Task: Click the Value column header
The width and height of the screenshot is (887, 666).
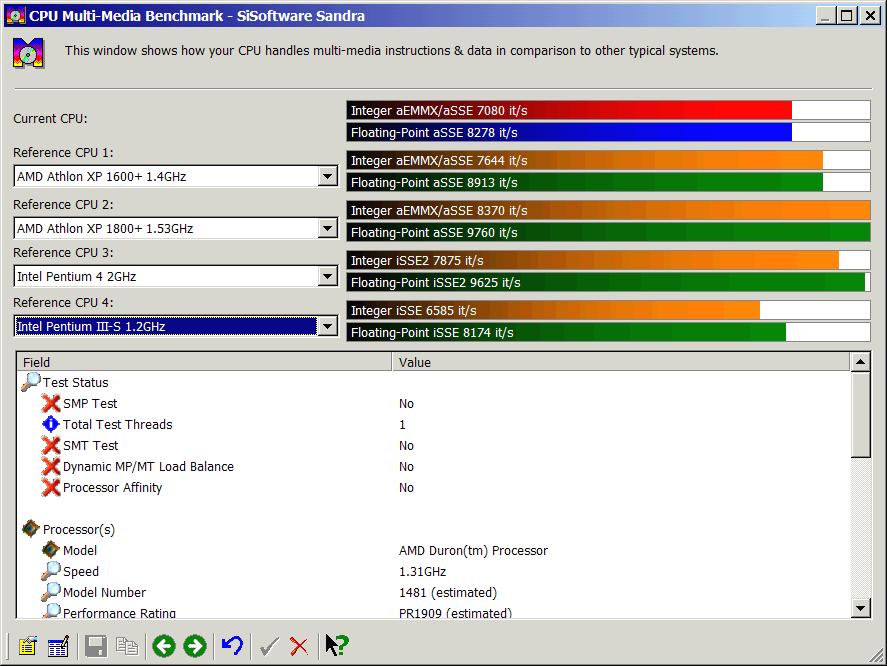Action: [x=621, y=362]
